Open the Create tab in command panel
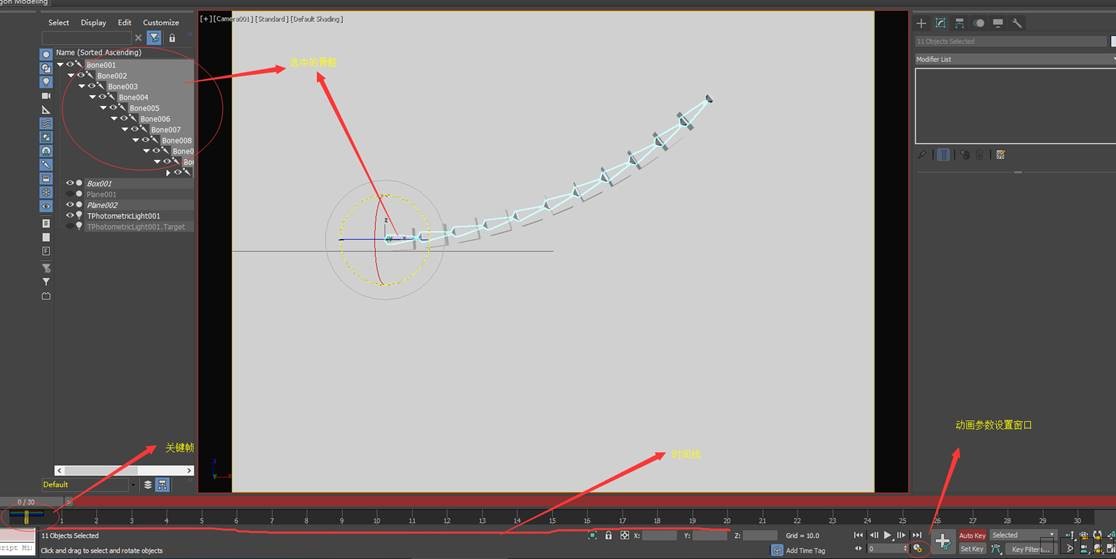Image resolution: width=1116 pixels, height=559 pixels. coord(921,23)
